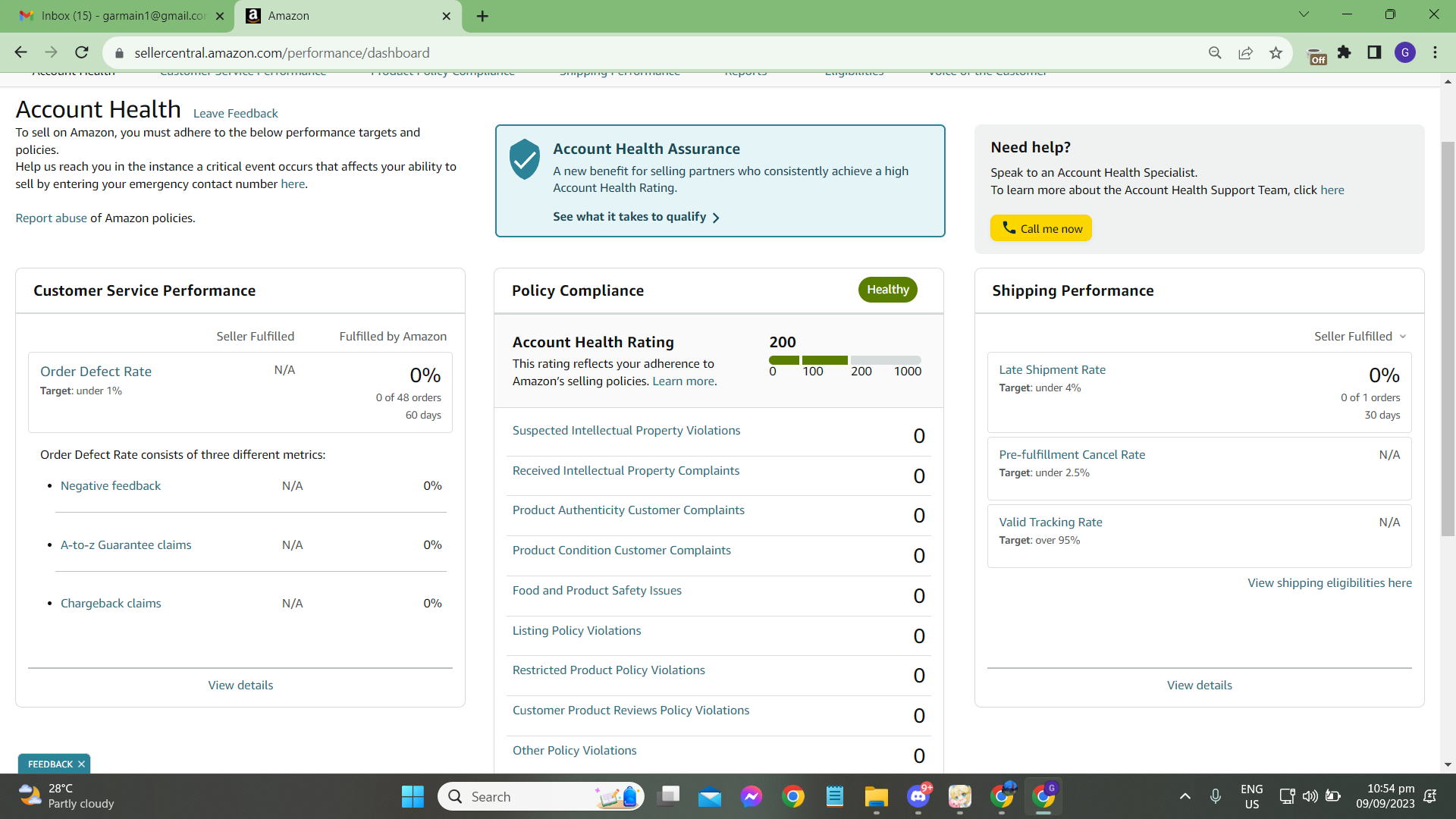
Task: Open a new browser tab
Action: 482,16
